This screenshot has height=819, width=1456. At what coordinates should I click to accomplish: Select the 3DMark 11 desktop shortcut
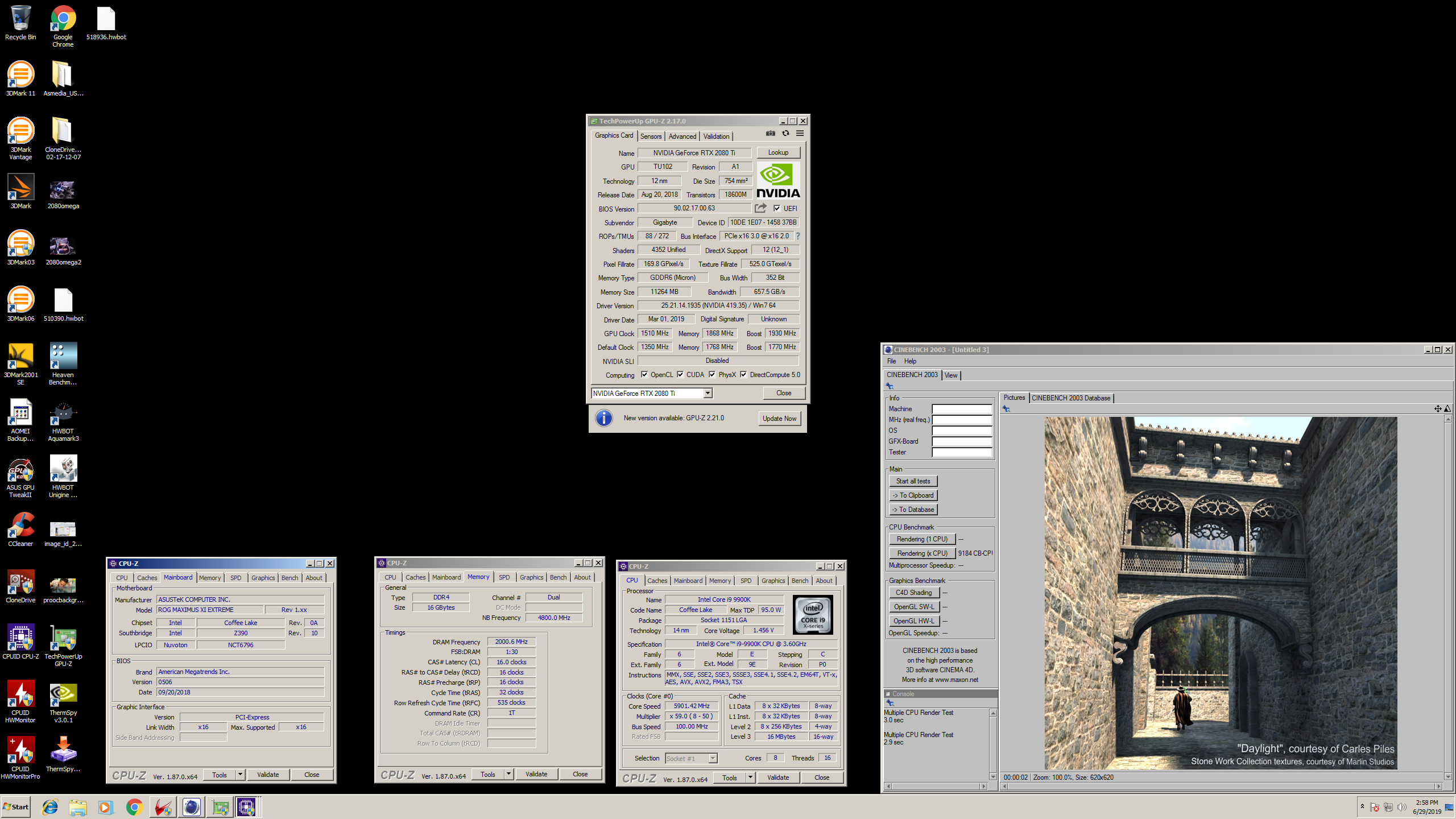point(20,78)
